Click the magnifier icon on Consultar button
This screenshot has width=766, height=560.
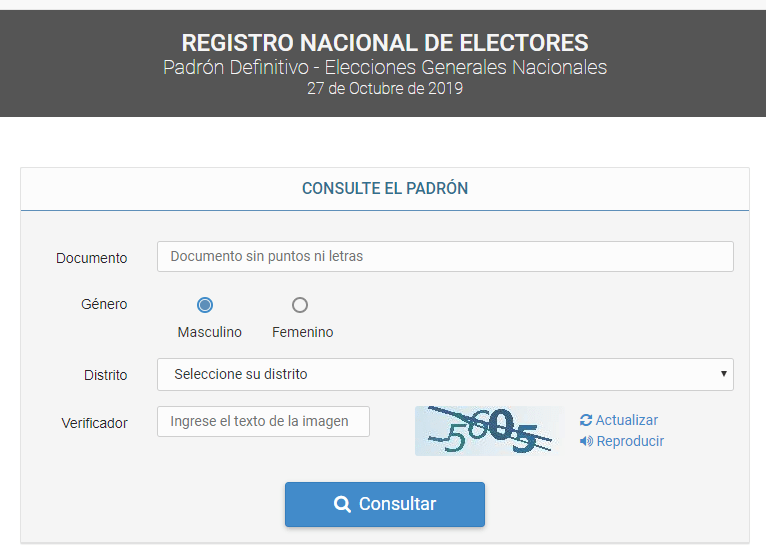[x=342, y=504]
